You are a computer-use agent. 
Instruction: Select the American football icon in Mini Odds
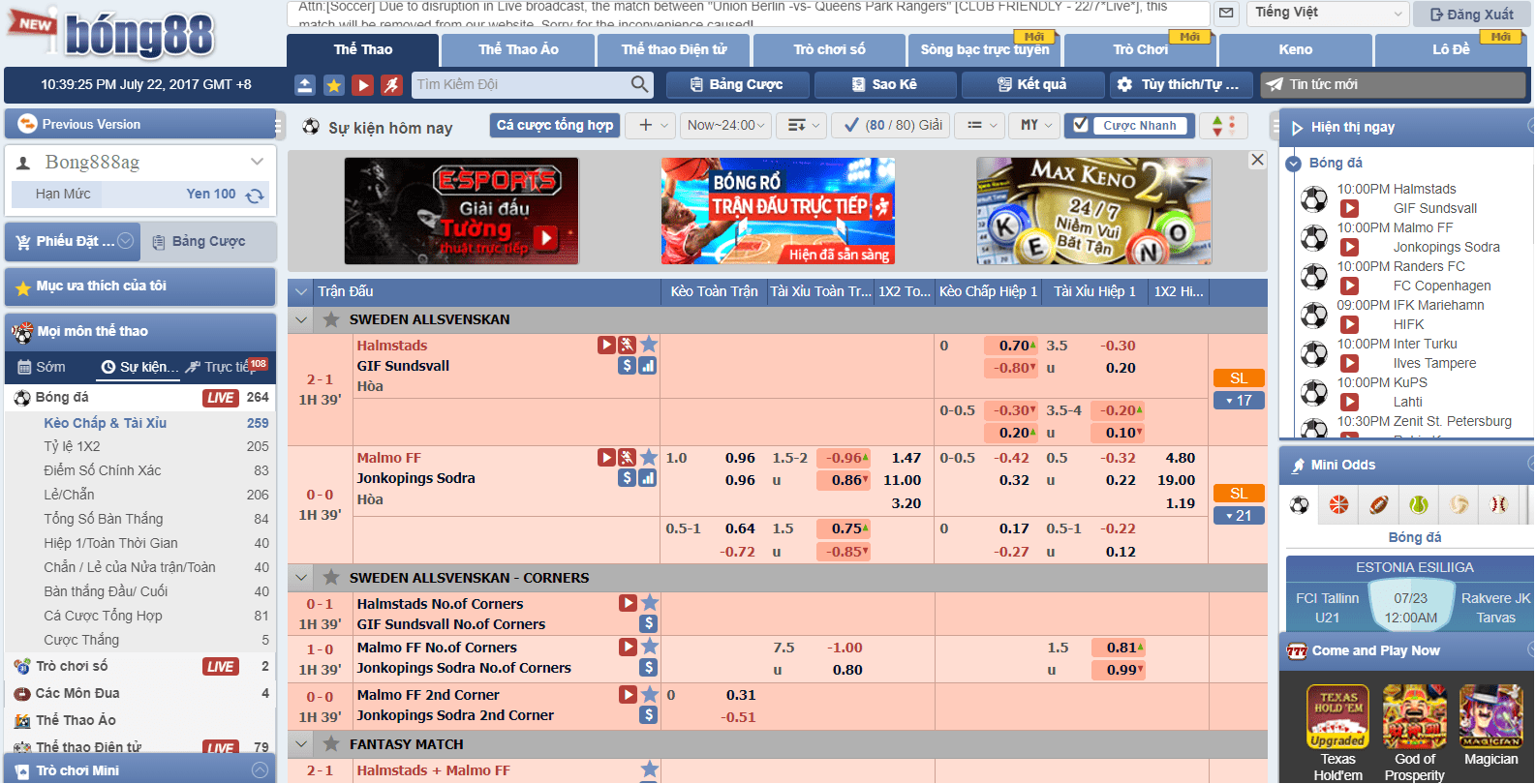pos(1379,504)
